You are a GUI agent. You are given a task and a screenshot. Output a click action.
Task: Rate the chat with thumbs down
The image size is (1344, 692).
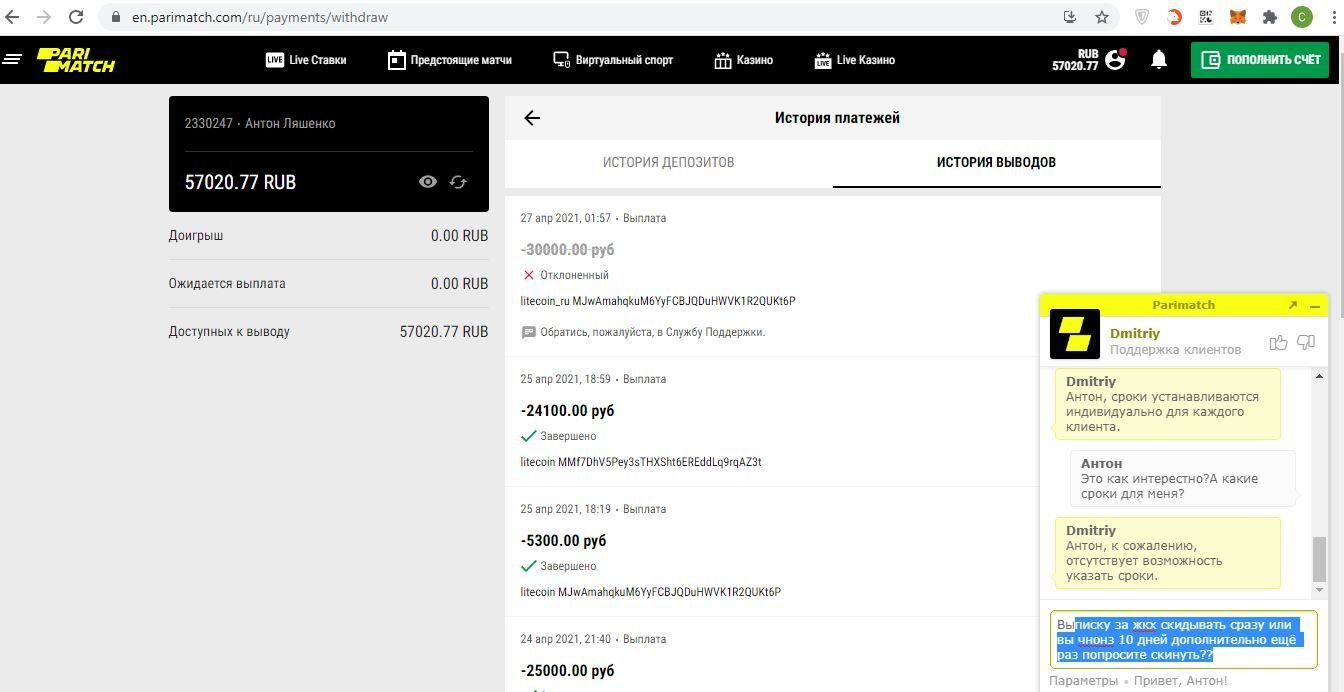point(1306,343)
